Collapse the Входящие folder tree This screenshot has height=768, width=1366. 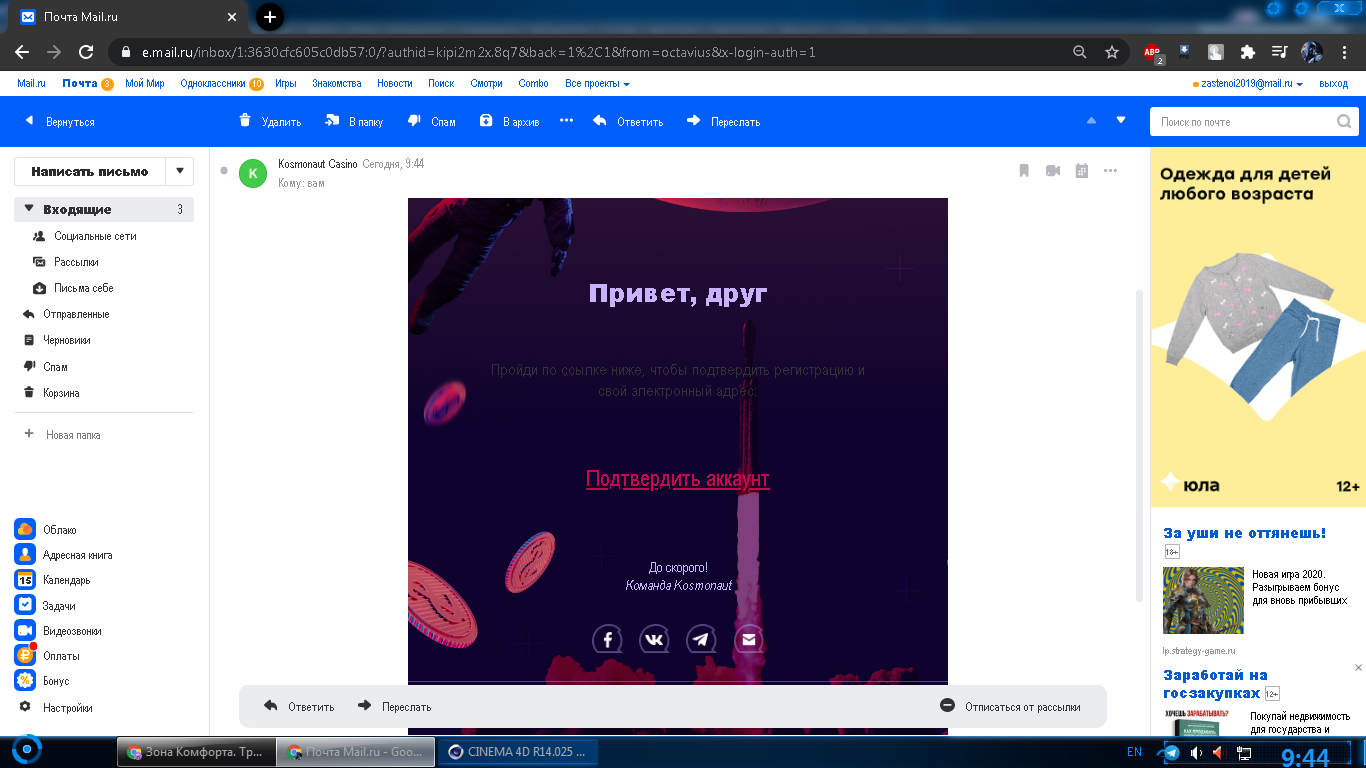[x=29, y=209]
